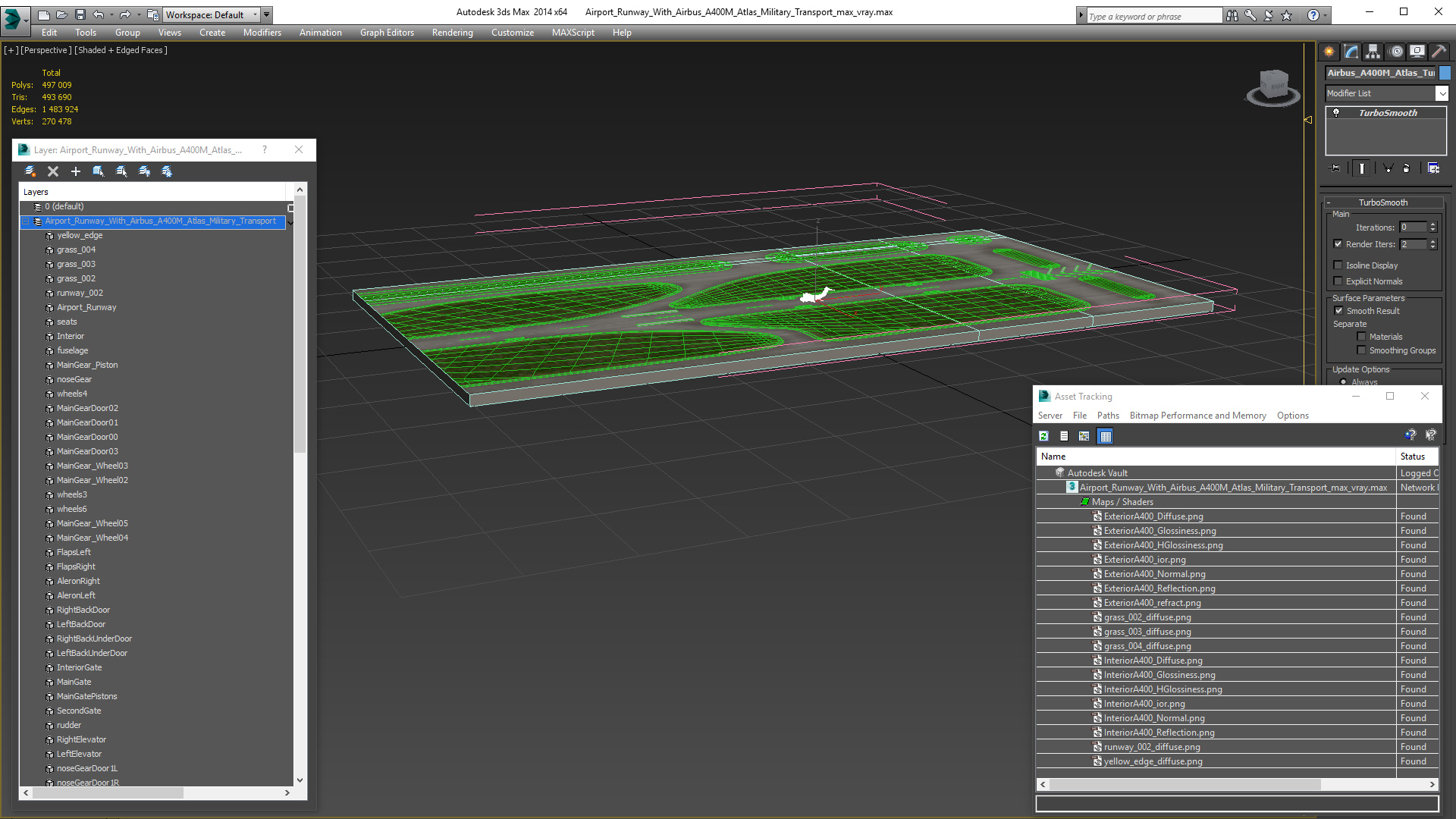Click Delete layer X icon
Image resolution: width=1456 pixels, height=819 pixels.
pyautogui.click(x=53, y=171)
